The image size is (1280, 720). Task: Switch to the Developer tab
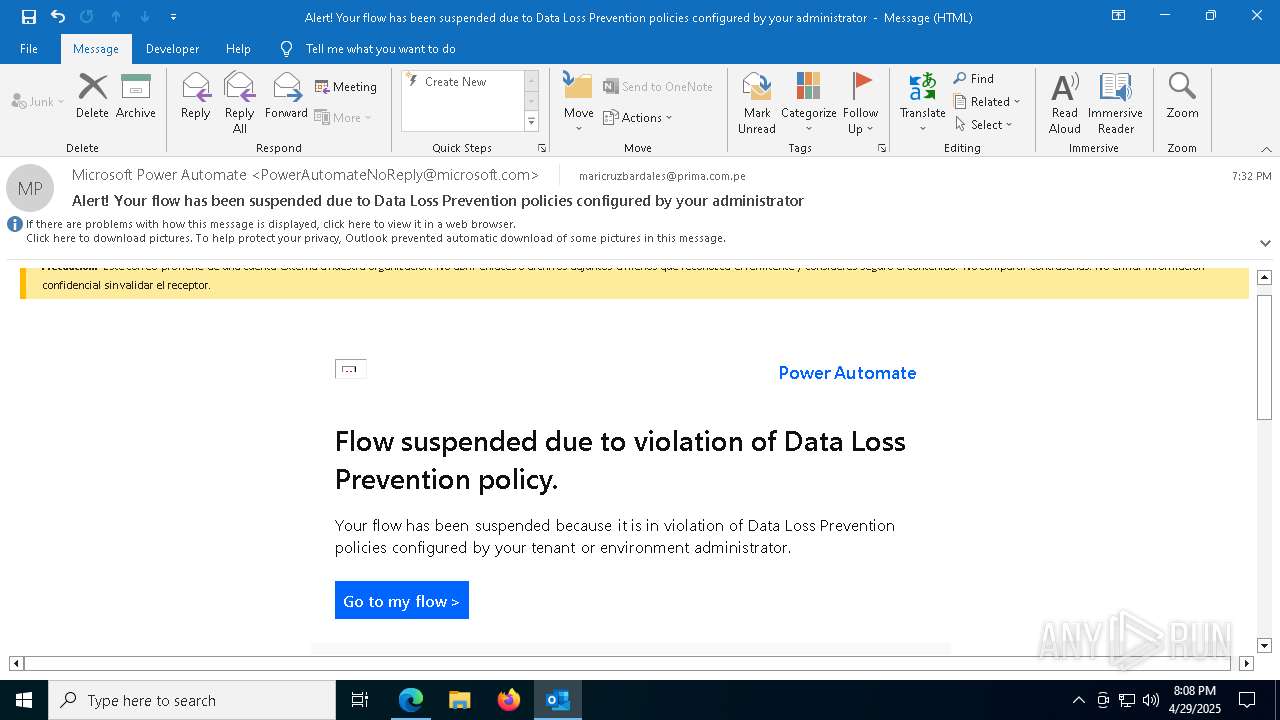coord(172,48)
